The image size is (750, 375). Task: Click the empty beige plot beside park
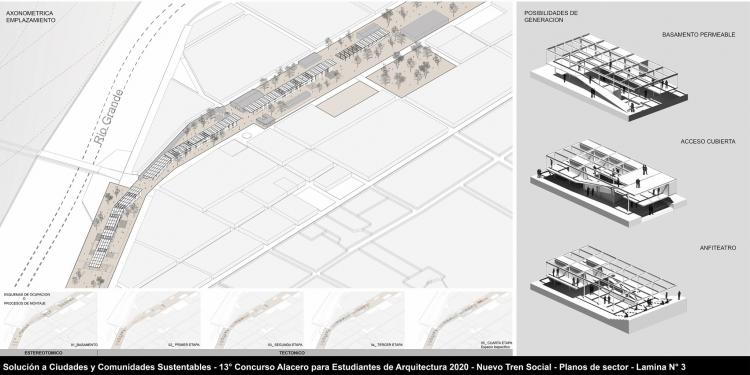coord(347,99)
